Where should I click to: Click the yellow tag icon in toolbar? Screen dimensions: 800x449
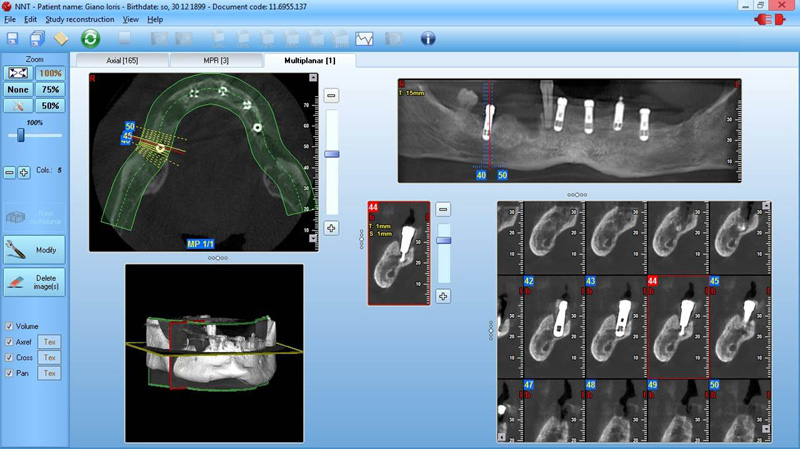pyautogui.click(x=61, y=39)
